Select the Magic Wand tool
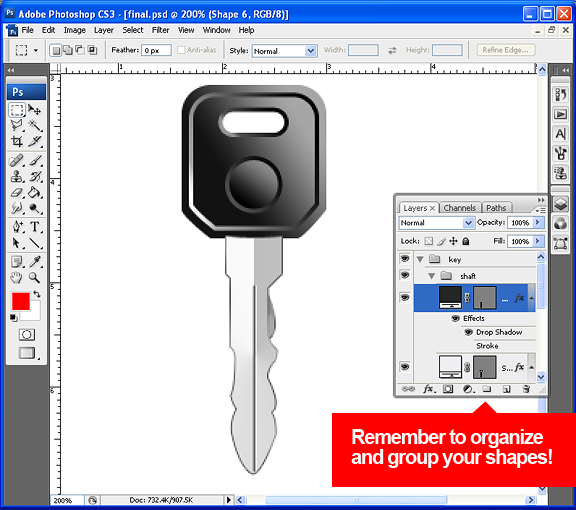The height and width of the screenshot is (510, 576). (x=35, y=125)
